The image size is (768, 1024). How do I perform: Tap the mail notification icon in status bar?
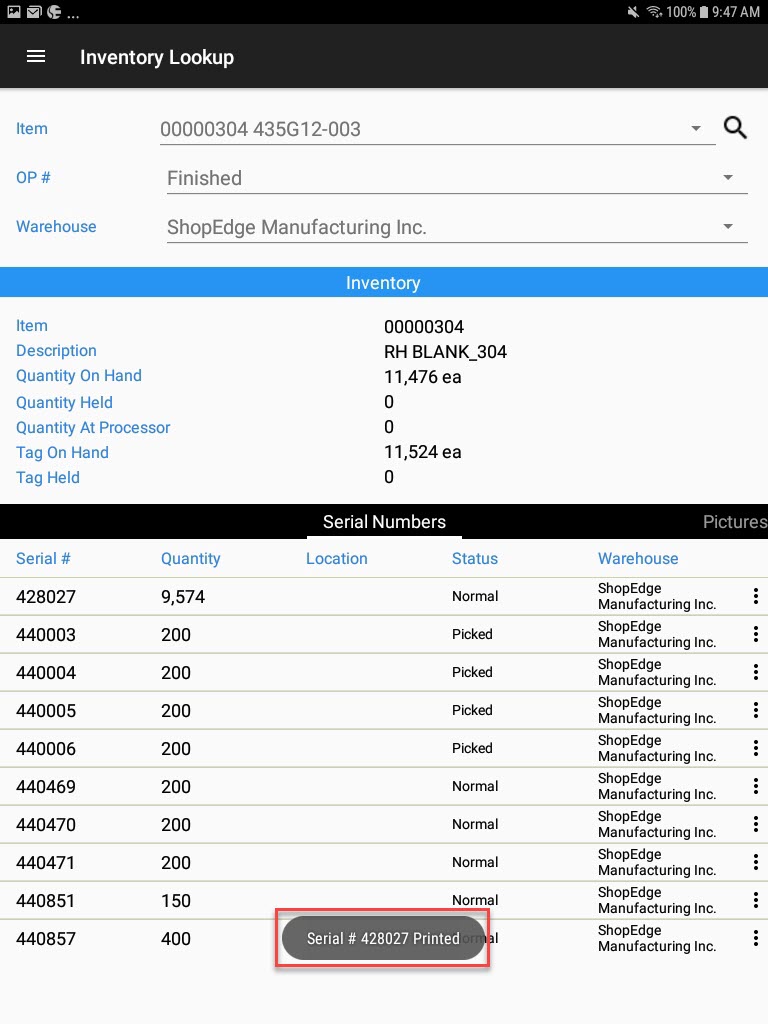point(34,12)
